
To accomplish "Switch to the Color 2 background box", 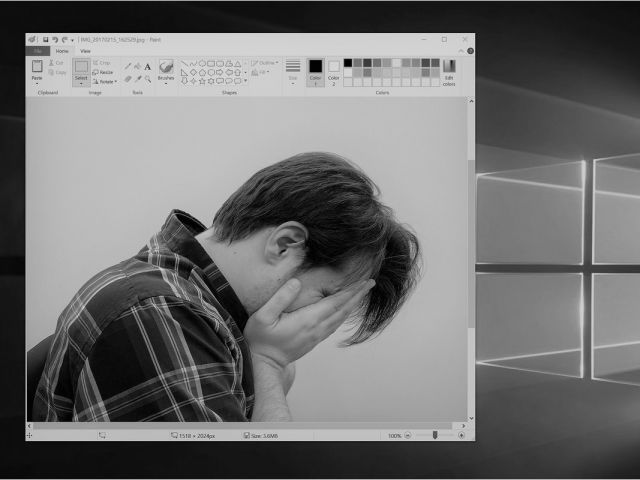I will (x=334, y=70).
